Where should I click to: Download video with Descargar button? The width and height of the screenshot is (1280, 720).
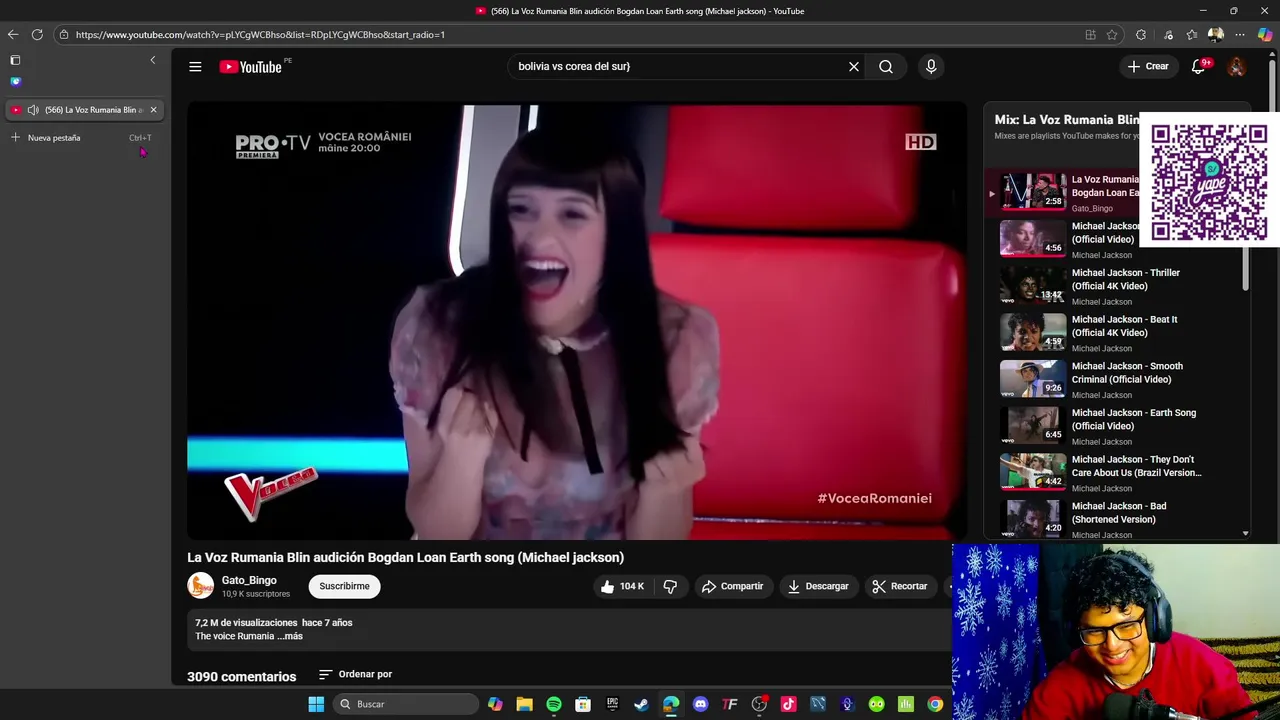click(x=818, y=586)
